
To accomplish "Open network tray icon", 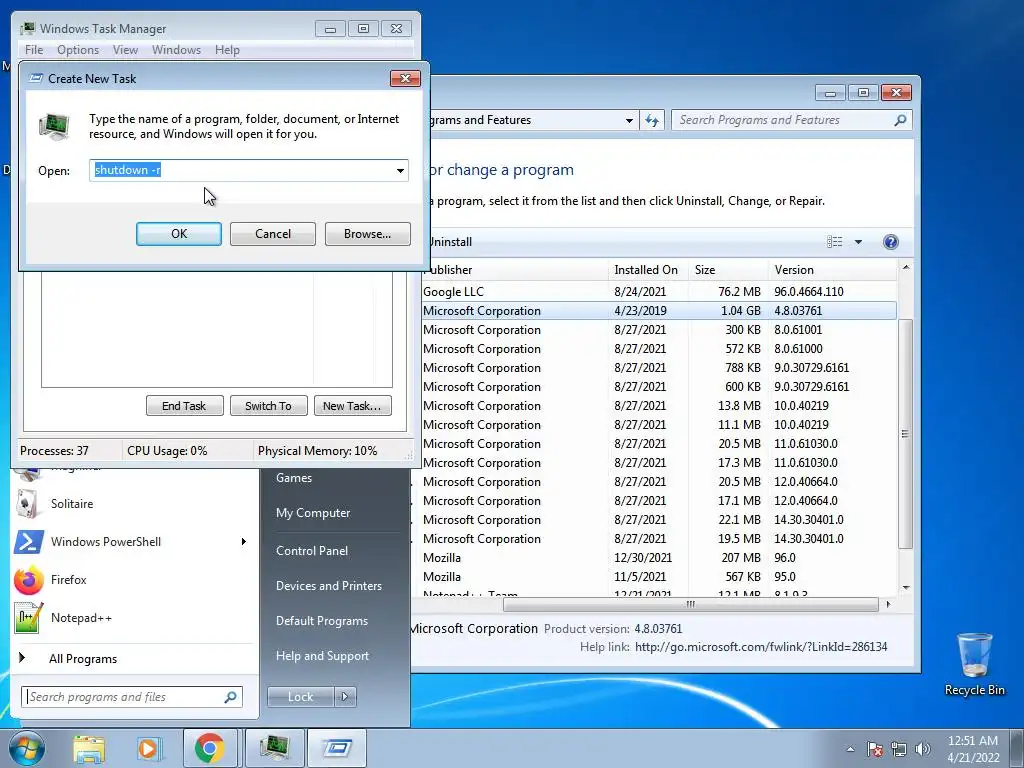I will pos(899,749).
